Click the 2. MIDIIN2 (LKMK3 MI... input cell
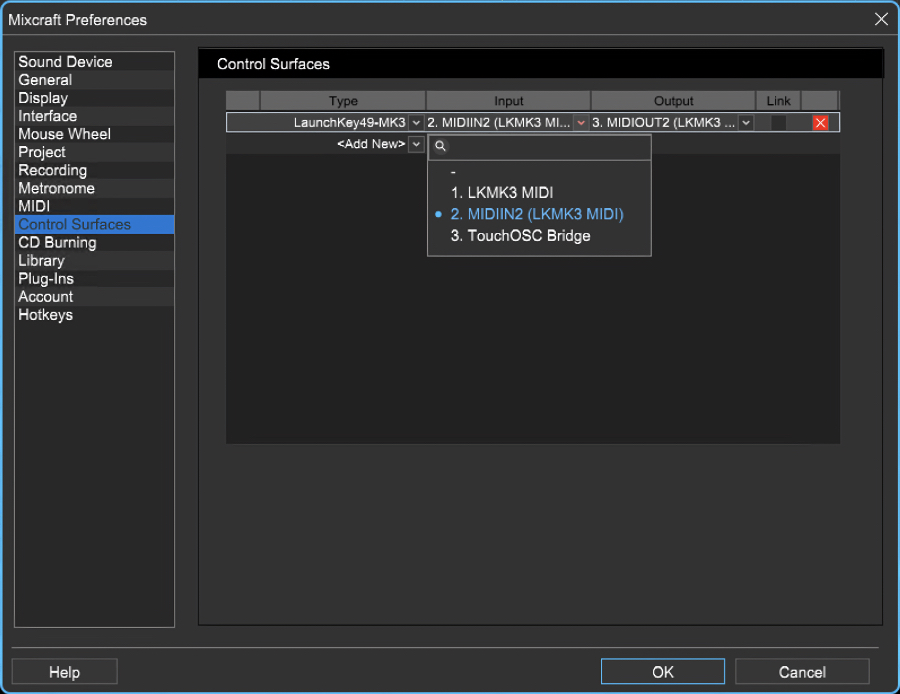Image resolution: width=900 pixels, height=694 pixels. click(x=499, y=123)
